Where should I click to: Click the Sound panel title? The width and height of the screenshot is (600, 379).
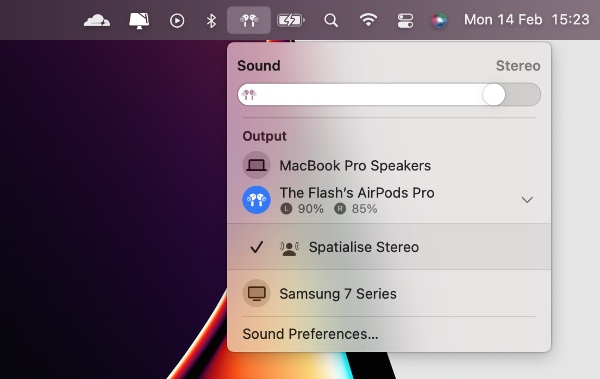click(x=259, y=66)
